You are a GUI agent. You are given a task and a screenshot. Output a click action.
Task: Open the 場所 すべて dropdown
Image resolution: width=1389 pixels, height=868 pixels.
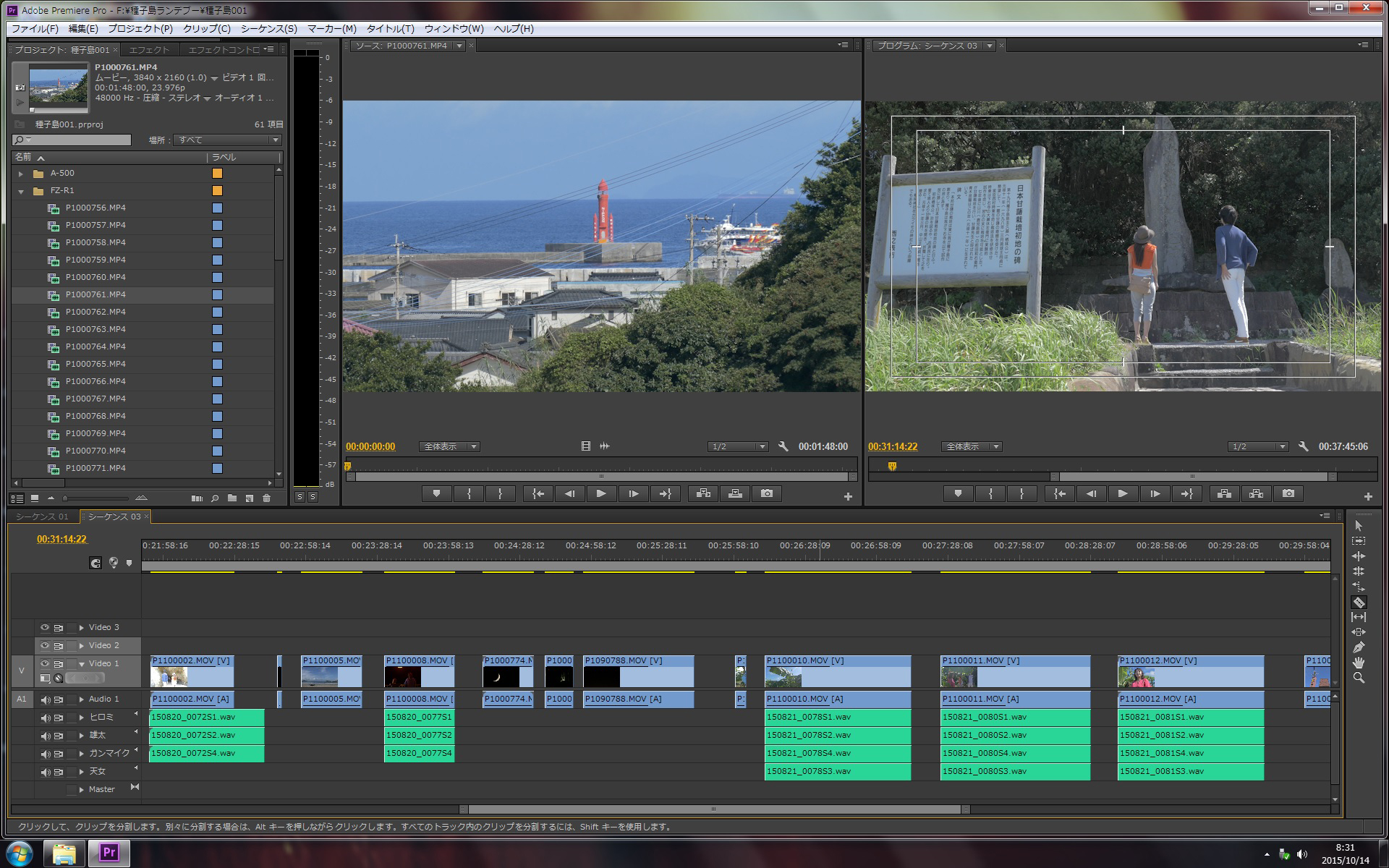tap(227, 140)
